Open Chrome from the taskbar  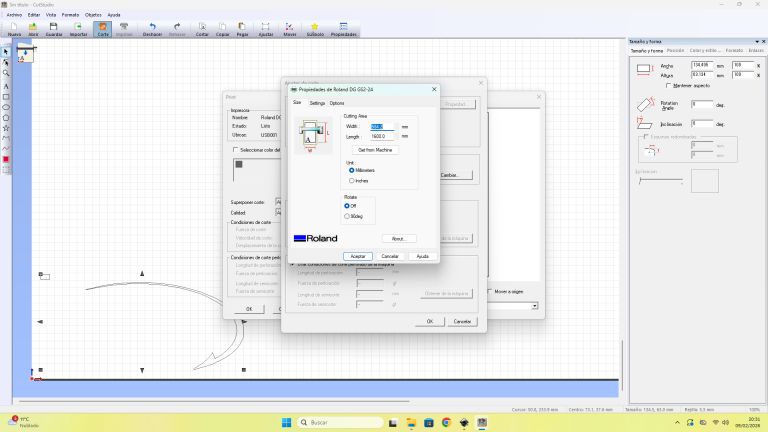tap(446, 422)
